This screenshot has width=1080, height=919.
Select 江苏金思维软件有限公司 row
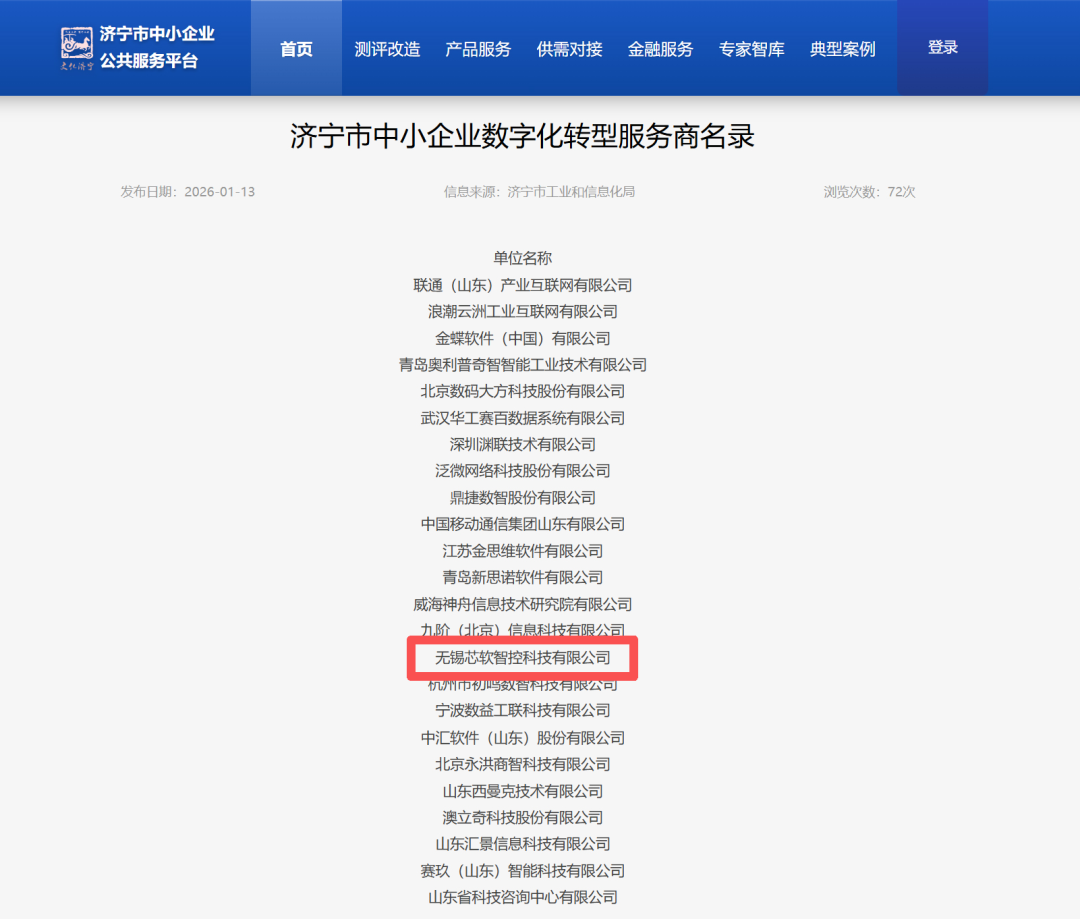click(x=522, y=551)
